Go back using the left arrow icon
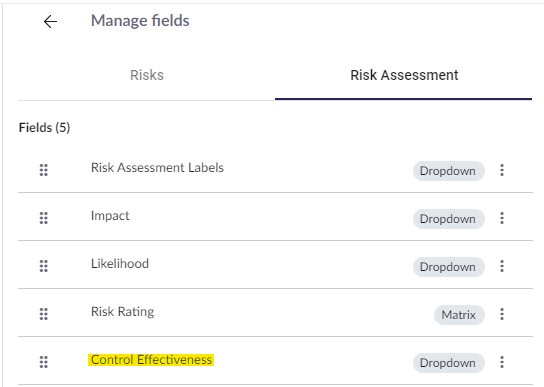 point(50,22)
